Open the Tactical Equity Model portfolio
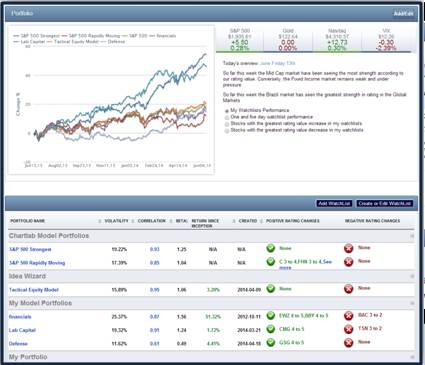 (34, 290)
